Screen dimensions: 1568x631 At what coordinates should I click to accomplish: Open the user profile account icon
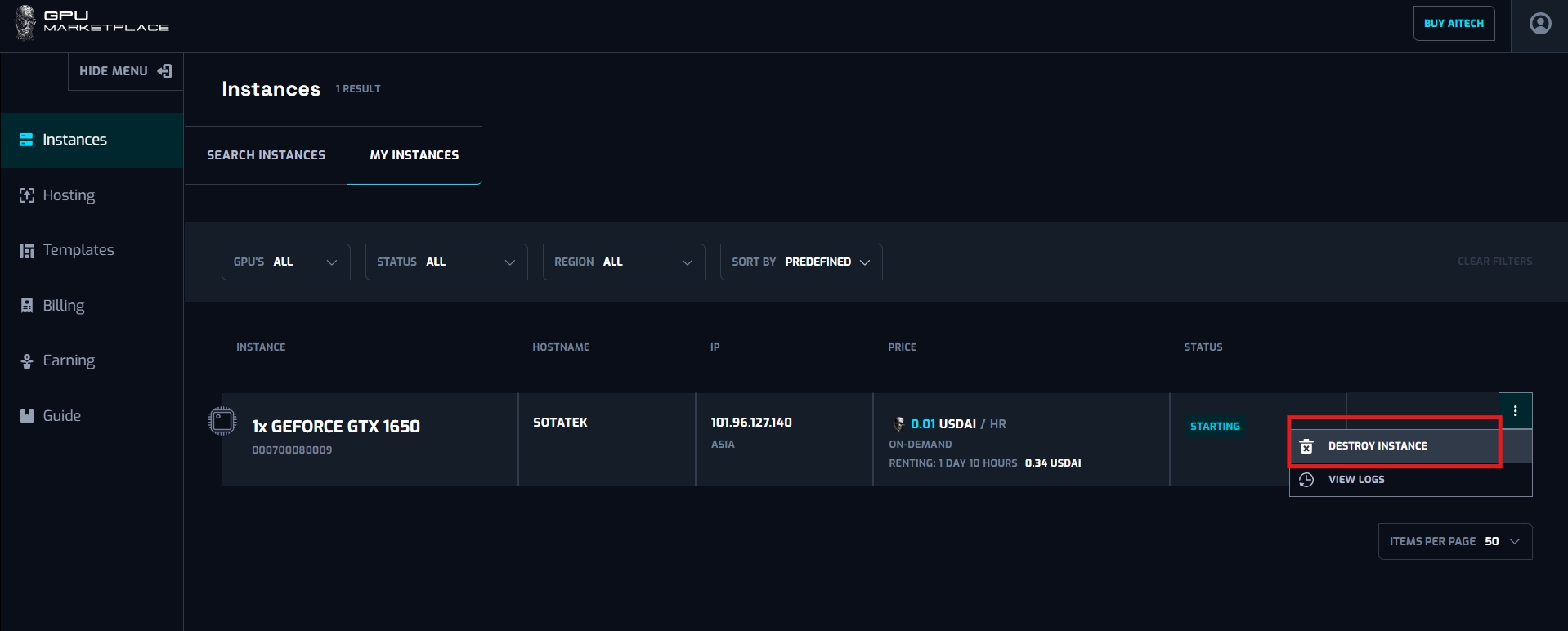[1539, 24]
